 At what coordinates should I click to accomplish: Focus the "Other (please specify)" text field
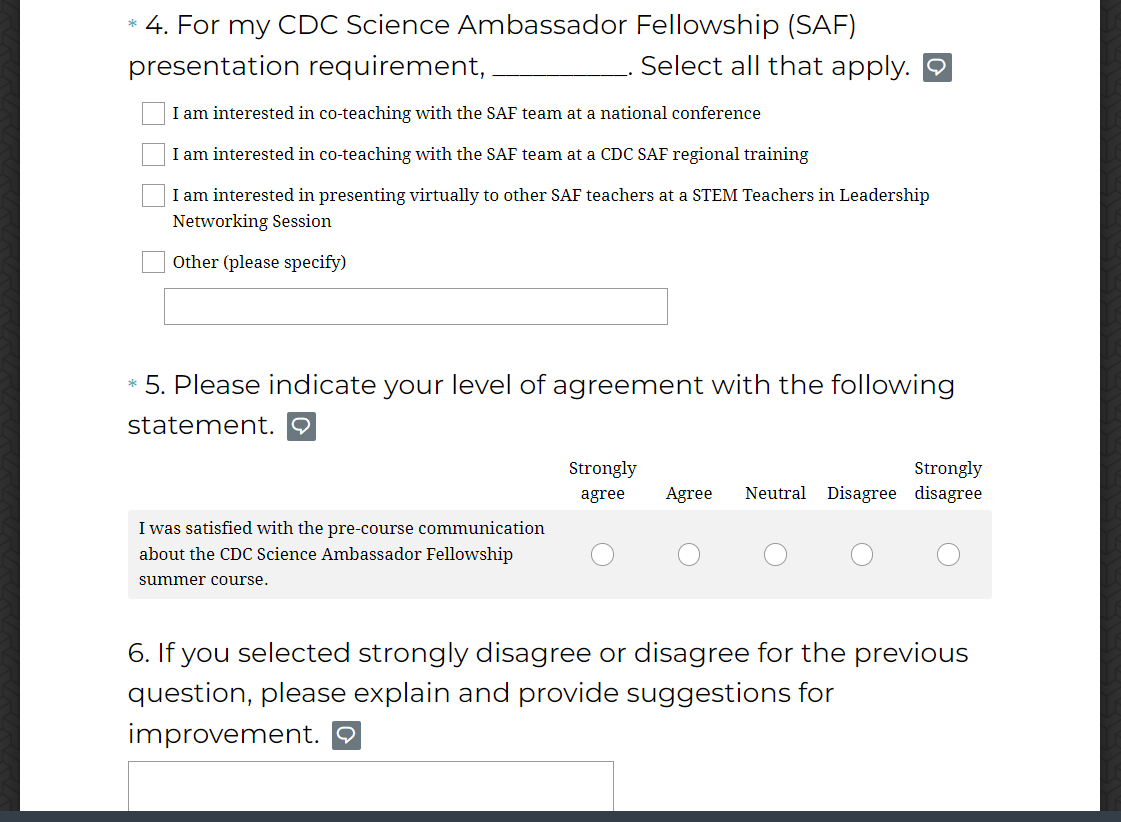click(x=415, y=307)
